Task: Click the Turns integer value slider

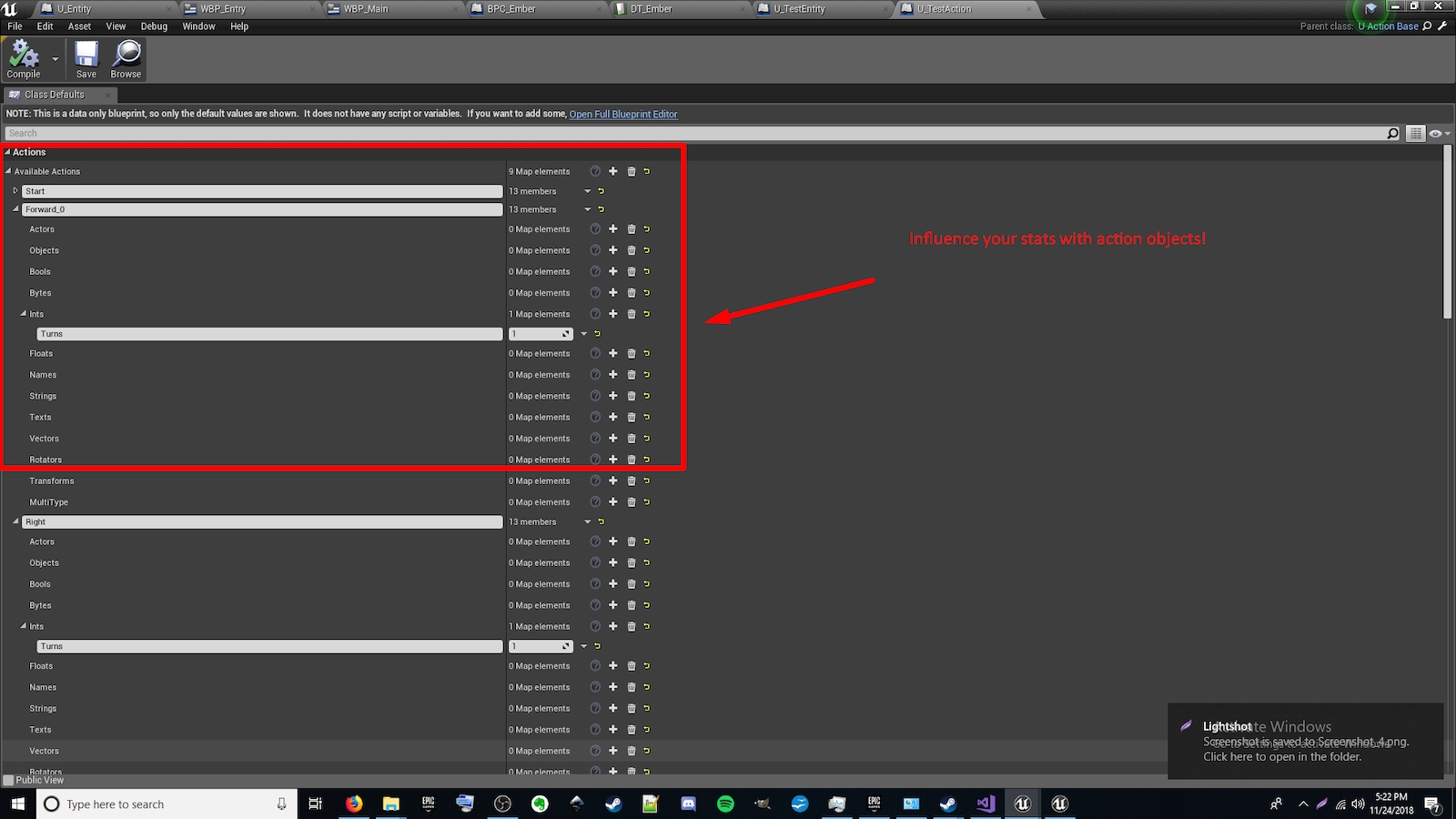Action: click(541, 333)
